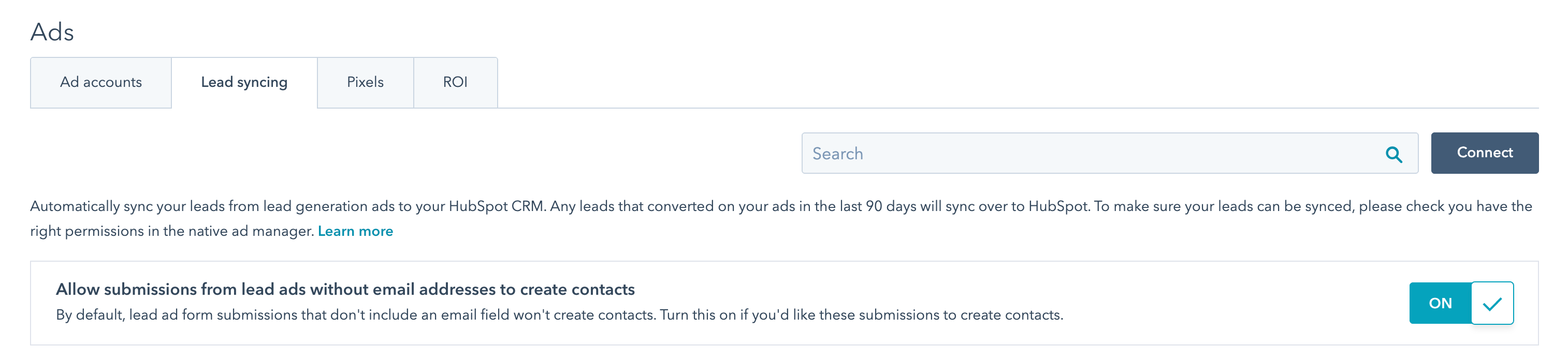Viewport: 1568px width, 361px height.
Task: Go to the ROI tab
Action: pos(455,83)
